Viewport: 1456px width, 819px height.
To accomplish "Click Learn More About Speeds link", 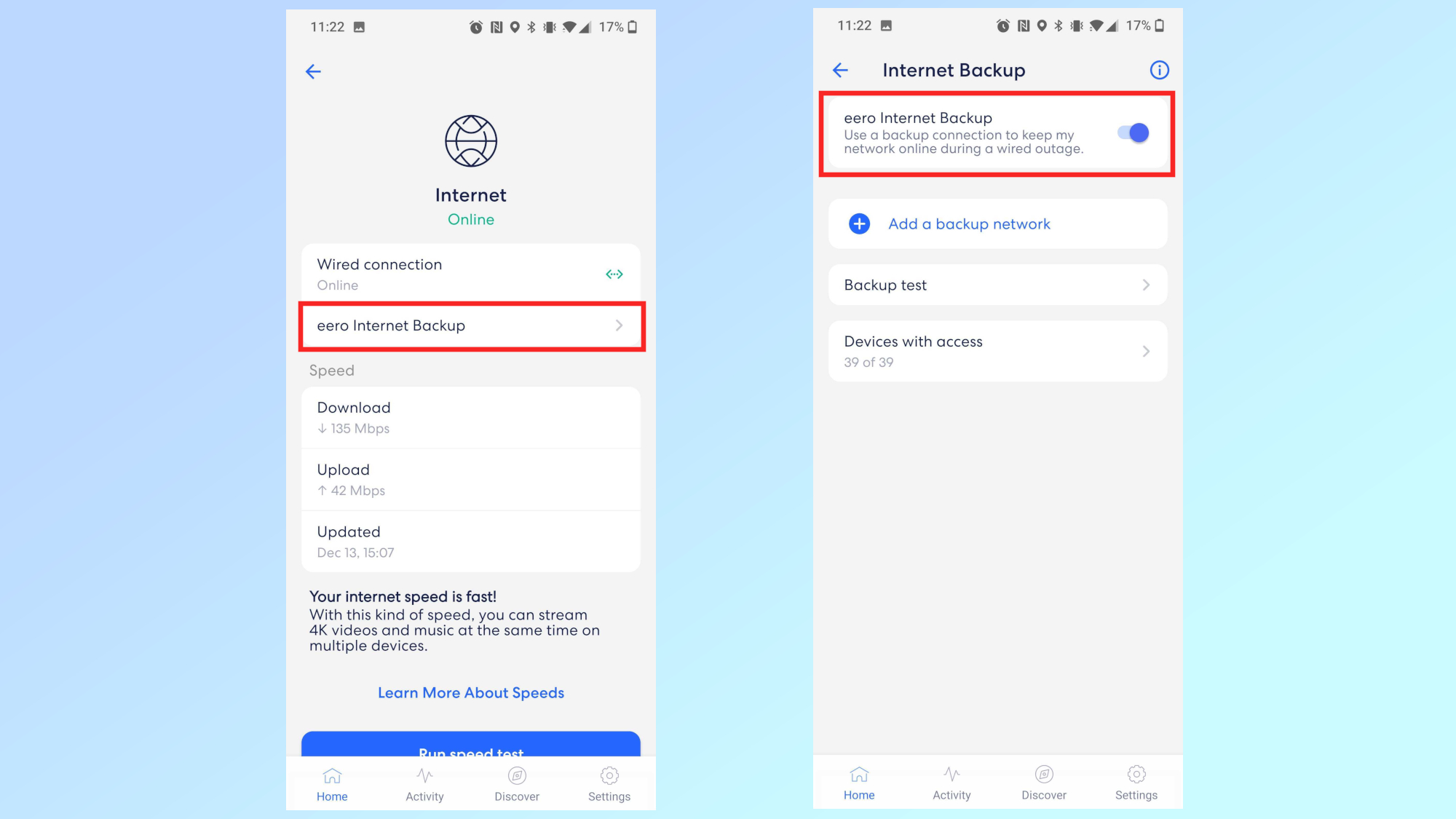I will coord(471,692).
